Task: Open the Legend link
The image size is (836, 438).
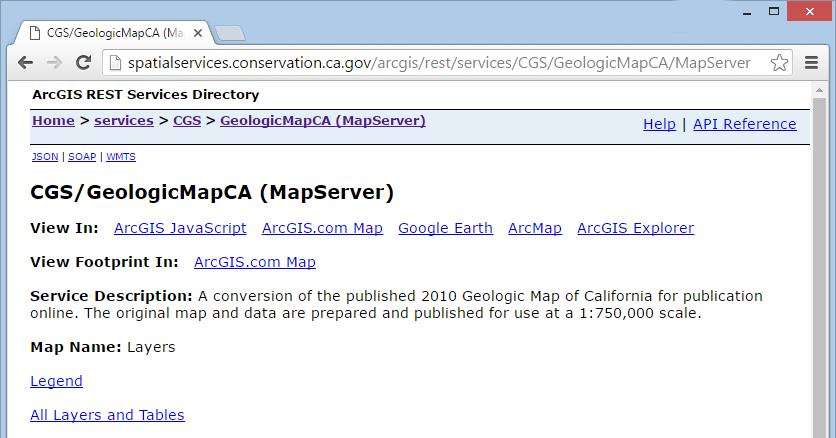Action: pos(56,381)
